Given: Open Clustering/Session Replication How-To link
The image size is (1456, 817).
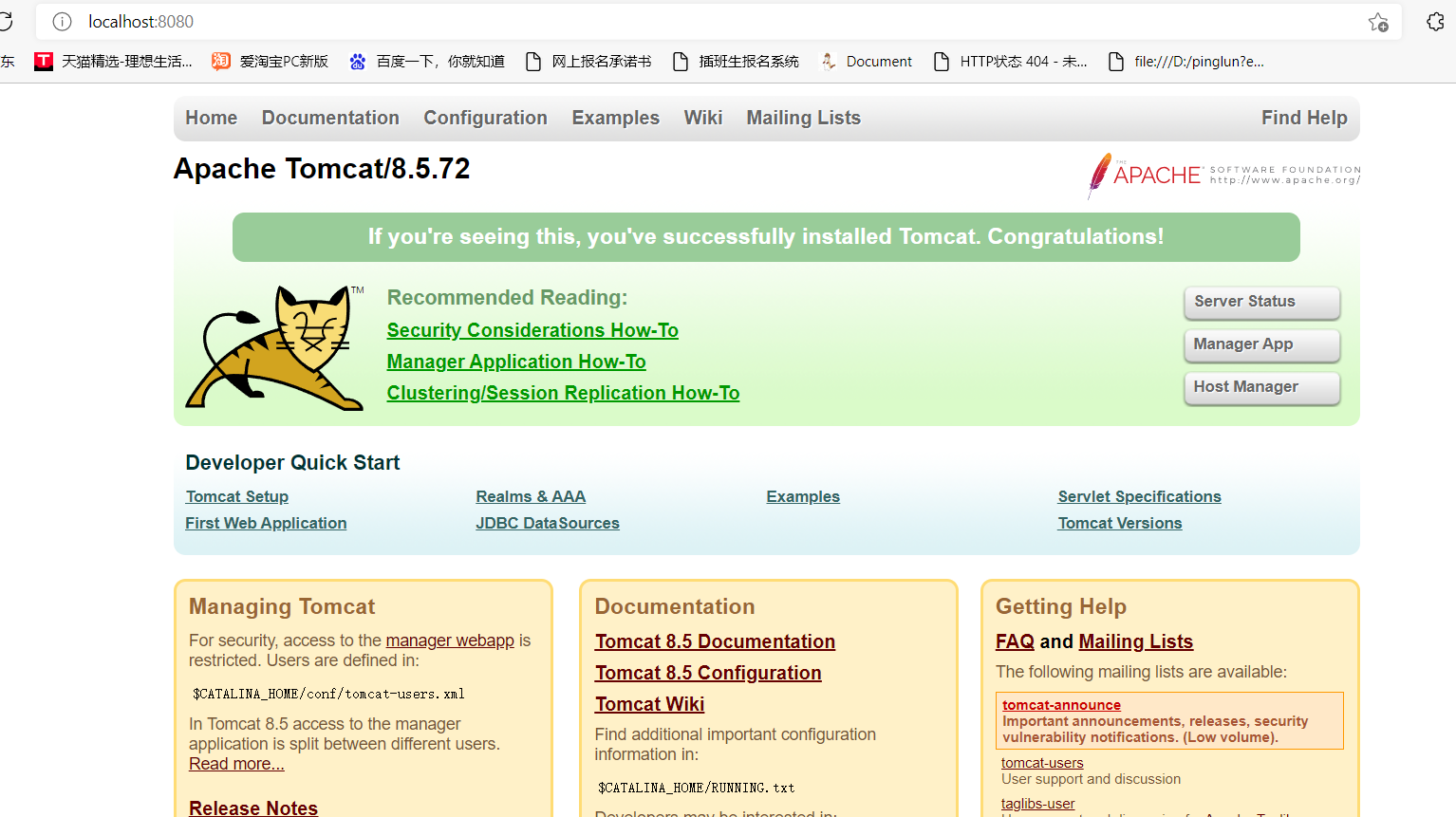Looking at the screenshot, I should [x=563, y=393].
